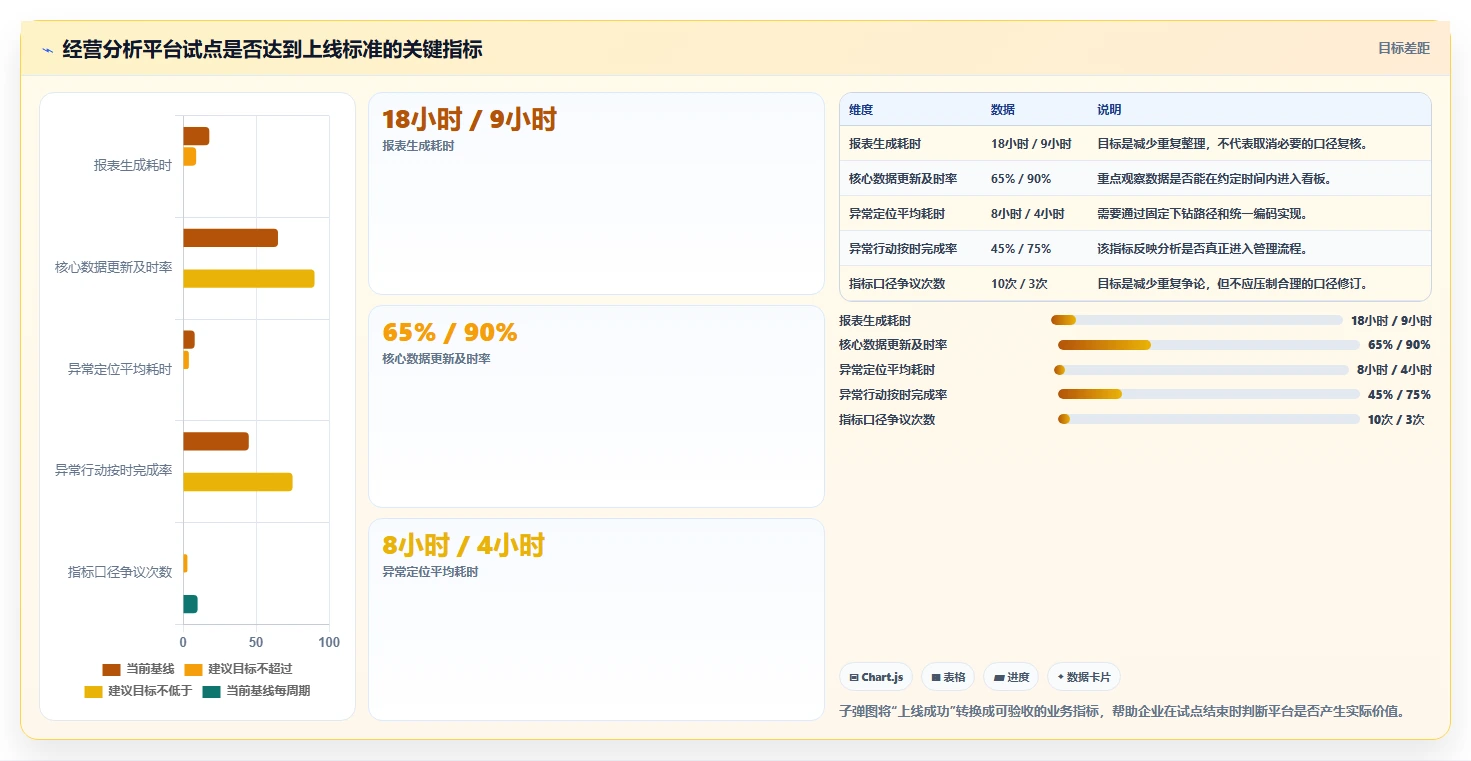Click the 目标差距 label in header
Image resolution: width=1471 pixels, height=761 pixels.
point(1404,48)
